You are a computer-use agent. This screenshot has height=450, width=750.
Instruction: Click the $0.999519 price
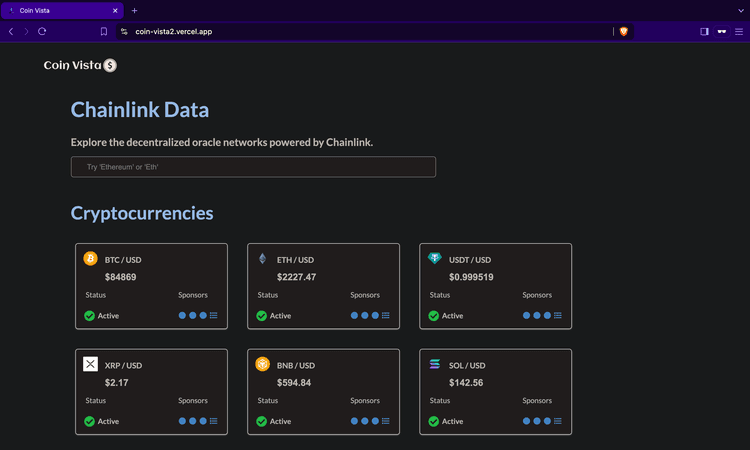(x=471, y=277)
